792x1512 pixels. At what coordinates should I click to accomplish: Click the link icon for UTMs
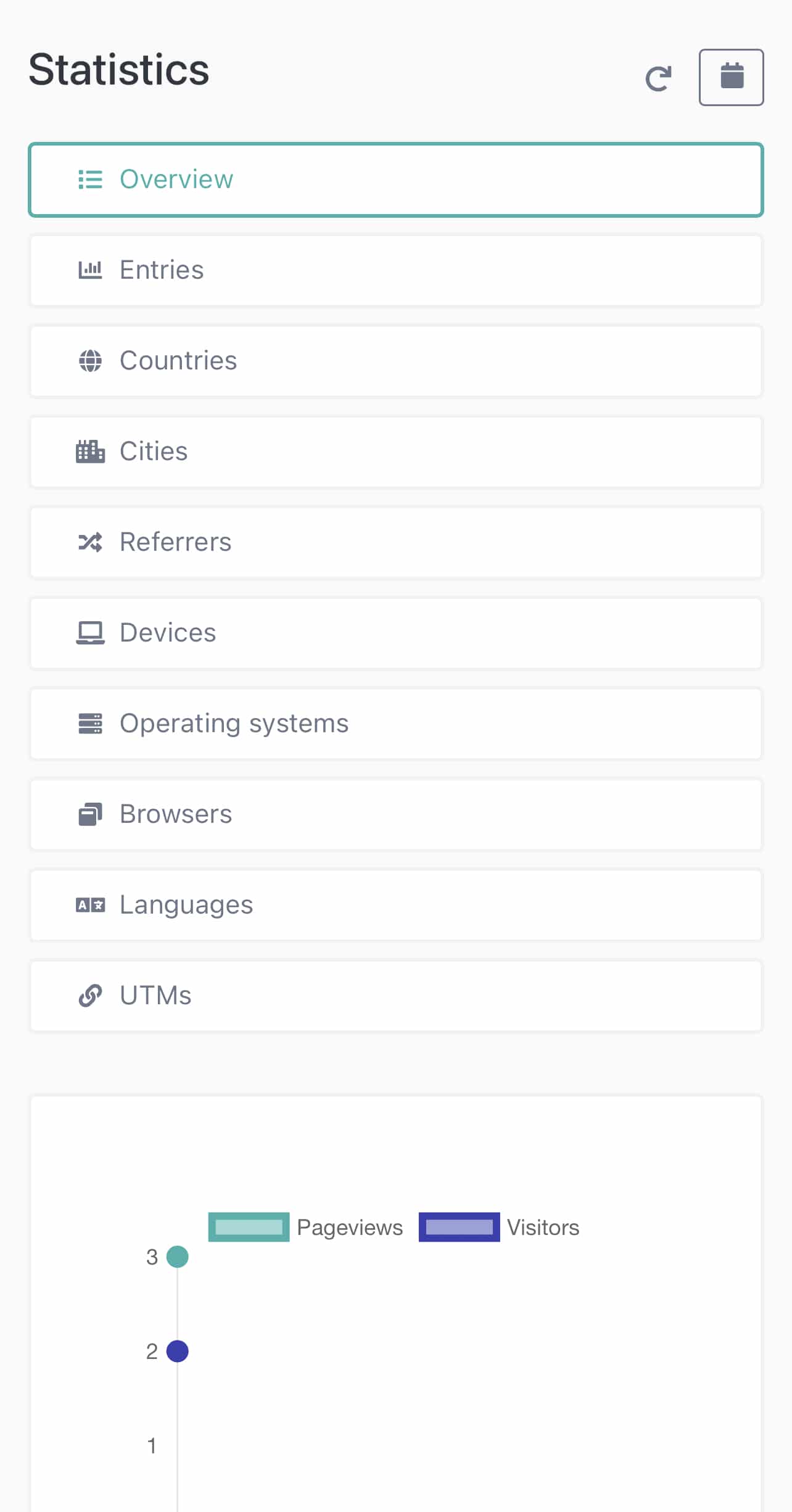pyautogui.click(x=90, y=996)
